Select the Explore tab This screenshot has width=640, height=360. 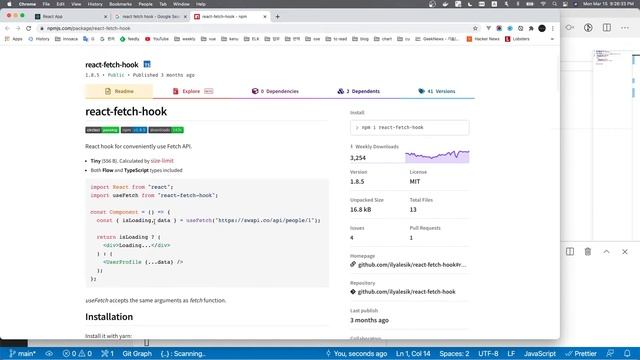click(x=193, y=91)
